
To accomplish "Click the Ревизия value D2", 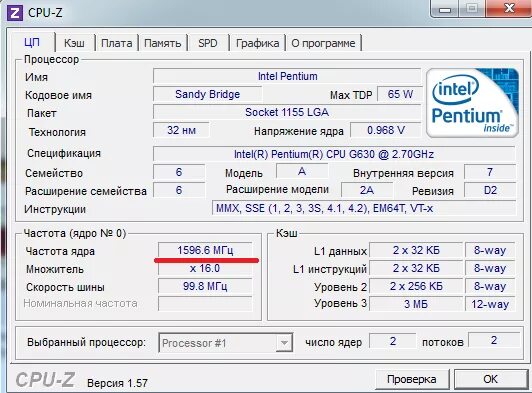I will coord(490,190).
